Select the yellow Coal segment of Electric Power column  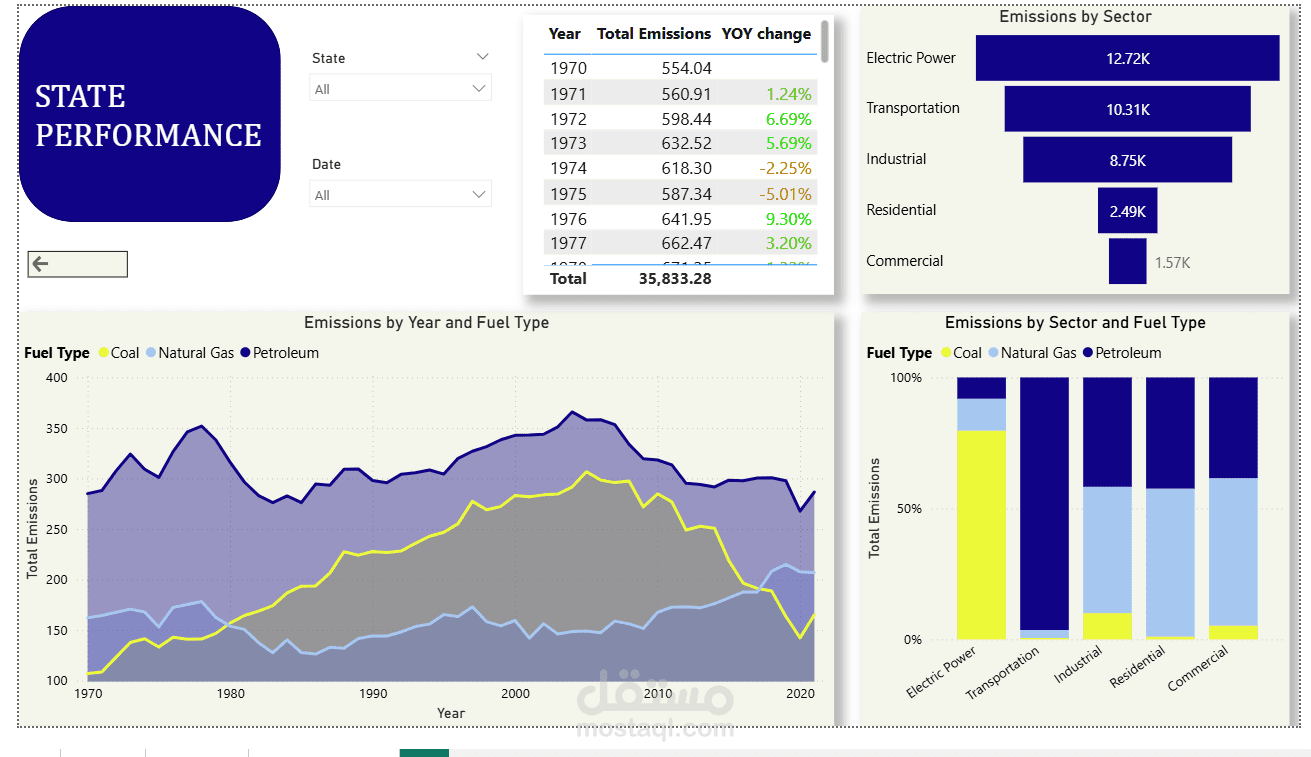[981, 535]
